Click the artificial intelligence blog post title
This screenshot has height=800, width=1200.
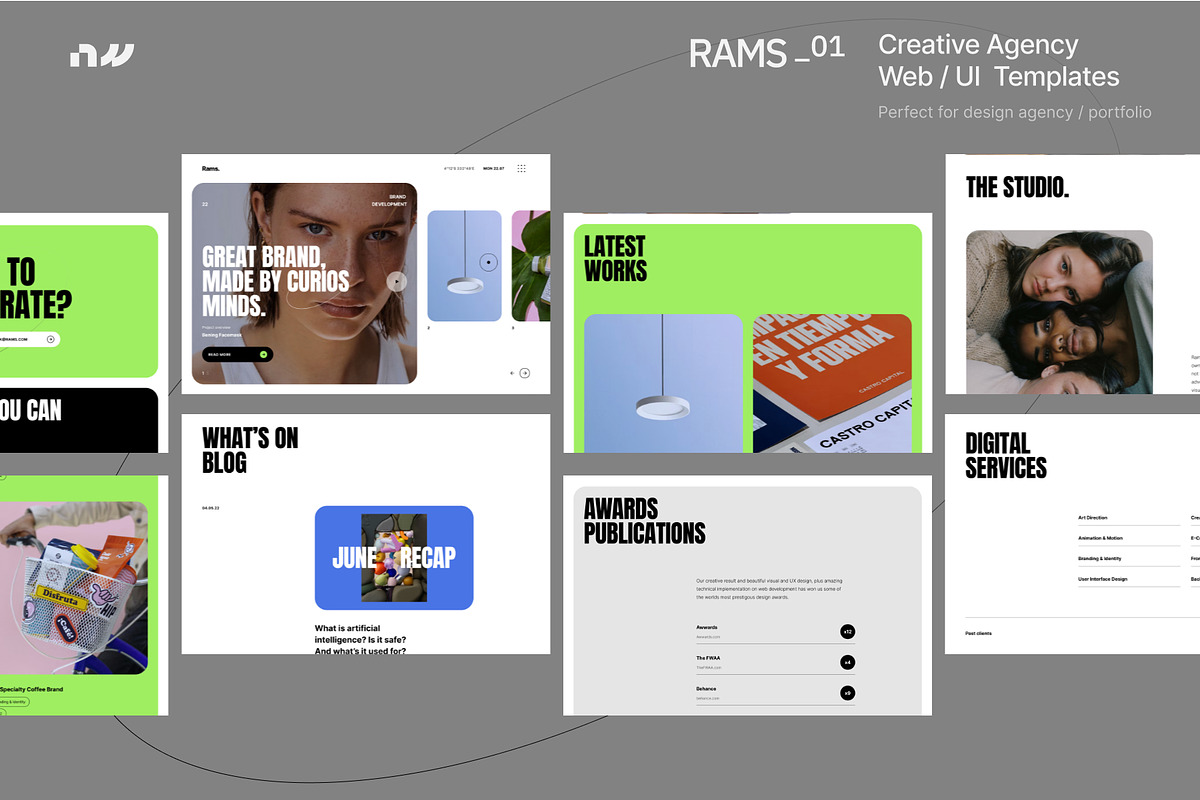[x=360, y=640]
